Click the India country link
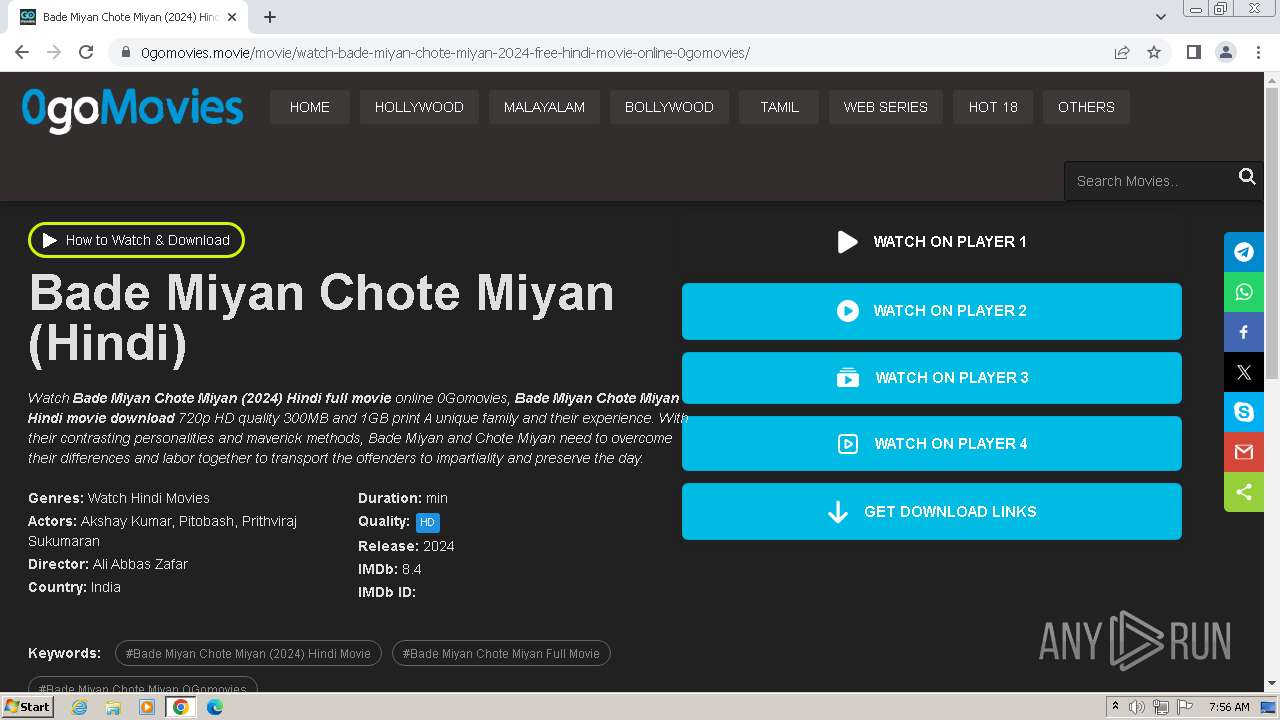 pos(106,587)
